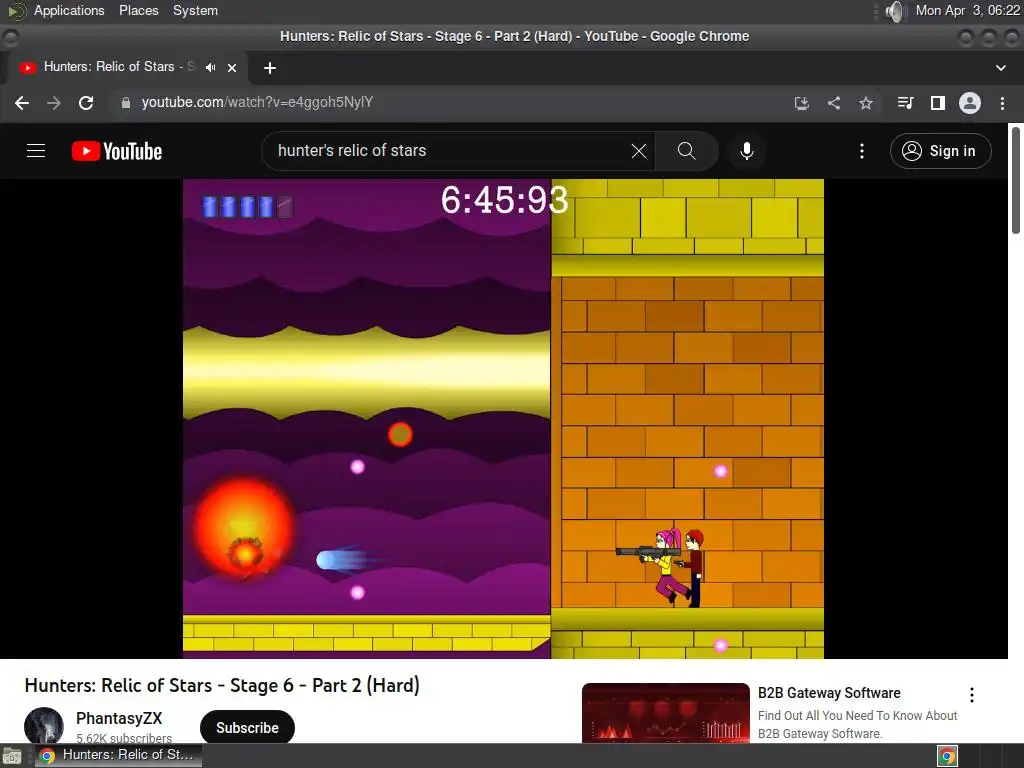Click the magnifier search button
The image size is (1024, 768).
(x=686, y=151)
